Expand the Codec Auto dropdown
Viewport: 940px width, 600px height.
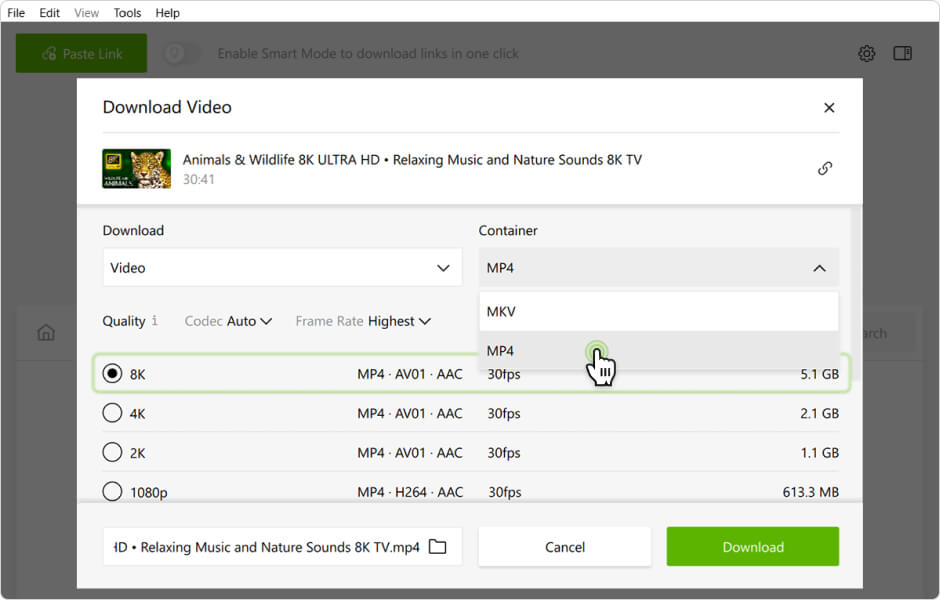(x=229, y=321)
